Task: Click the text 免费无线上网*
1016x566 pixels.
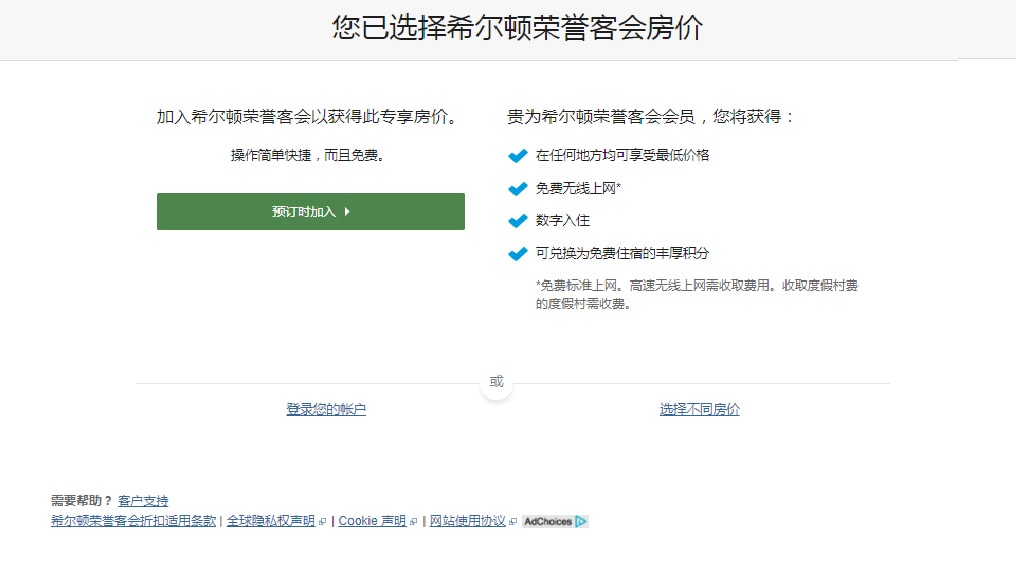Action: pyautogui.click(x=579, y=188)
